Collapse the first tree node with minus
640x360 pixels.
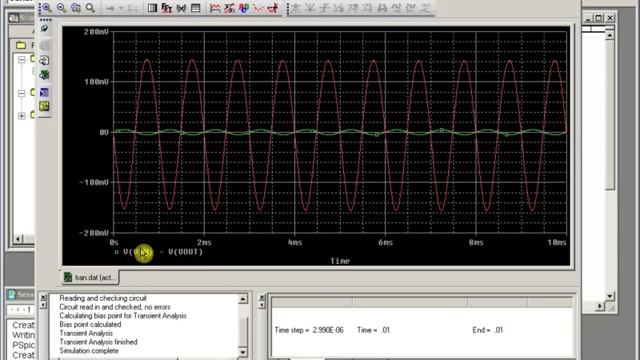tap(22, 60)
